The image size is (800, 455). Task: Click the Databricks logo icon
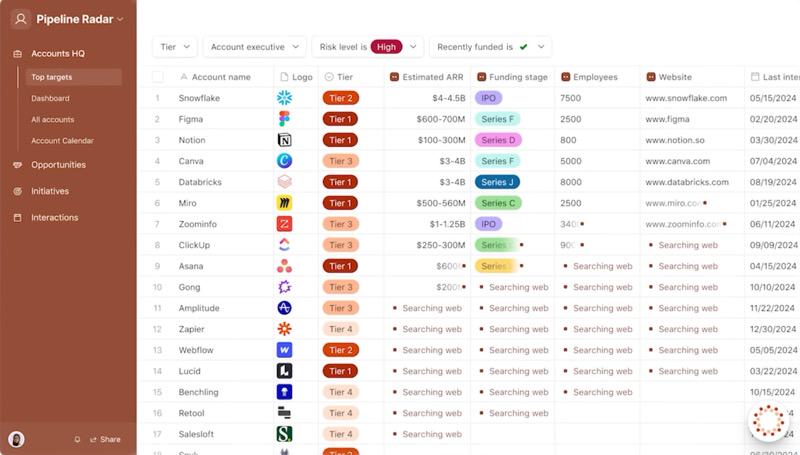coord(284,182)
